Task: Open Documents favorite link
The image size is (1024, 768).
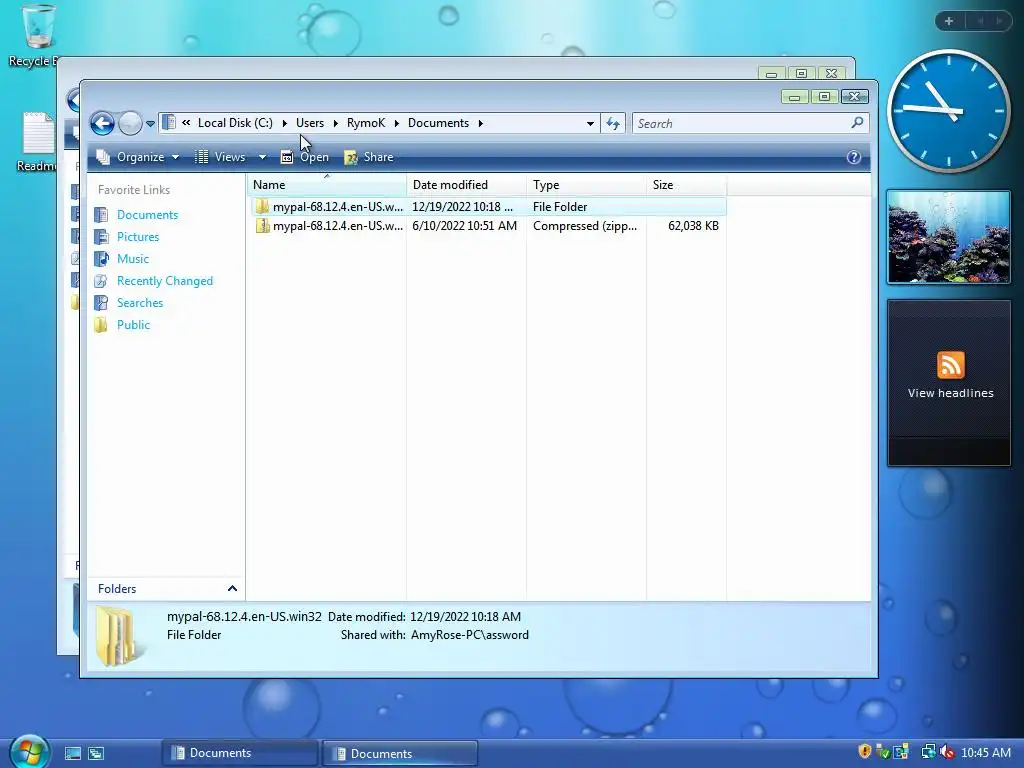Action: (148, 215)
